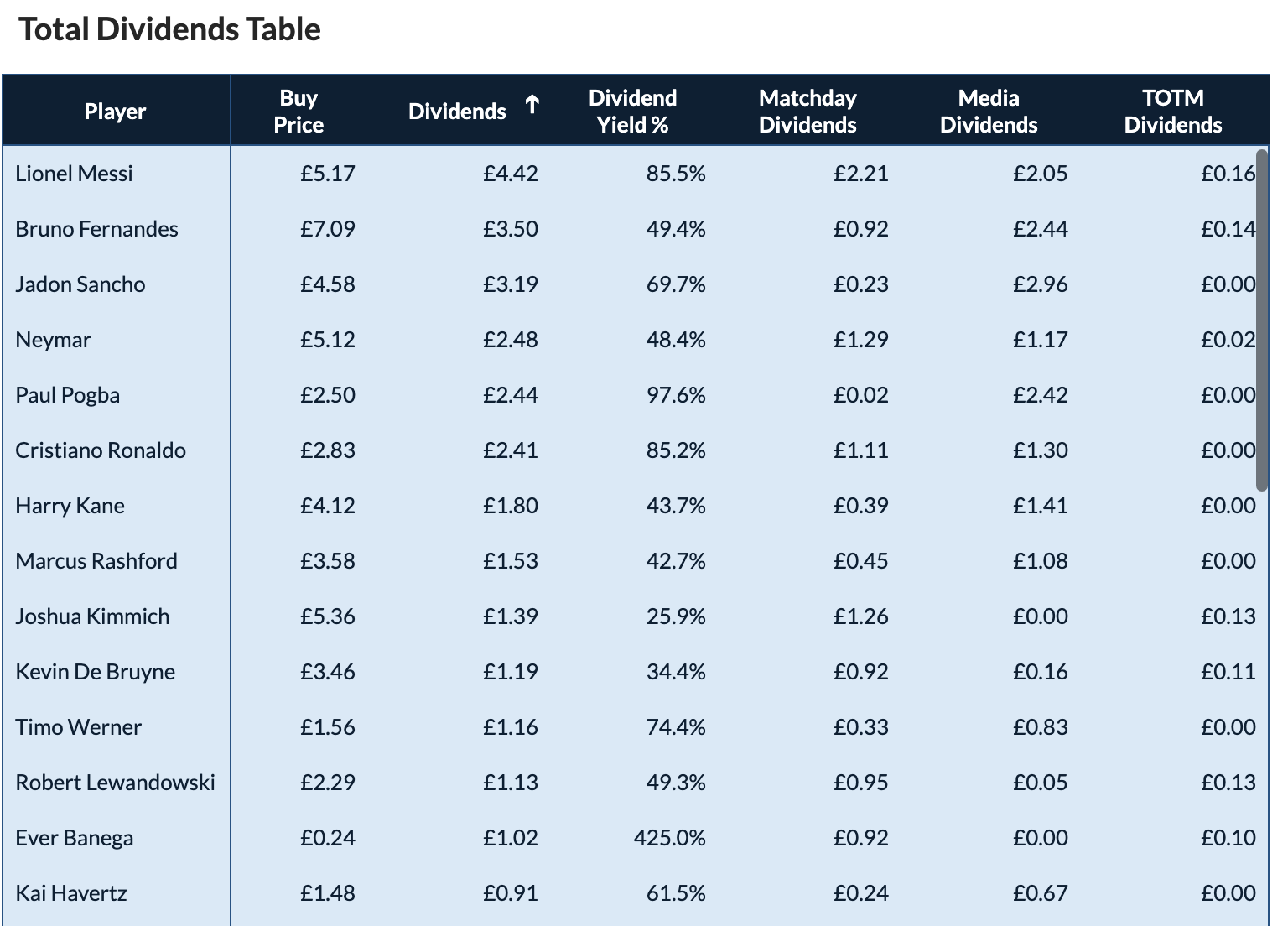Click the sort arrow beside Dividends

click(x=532, y=106)
